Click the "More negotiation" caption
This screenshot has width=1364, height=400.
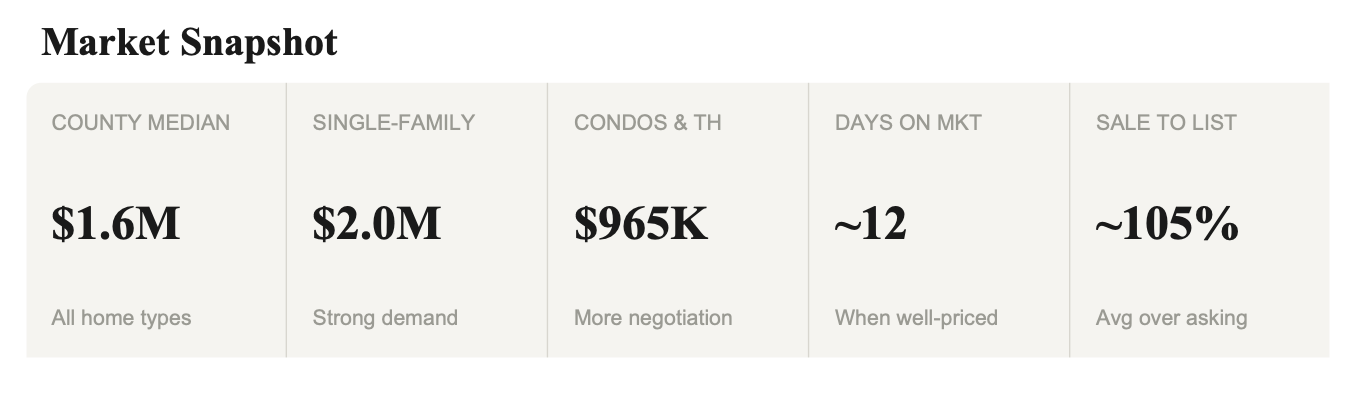653,318
